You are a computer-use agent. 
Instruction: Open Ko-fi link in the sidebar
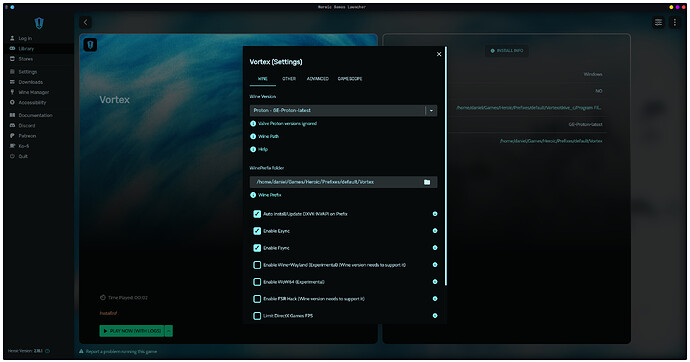(x=19, y=146)
